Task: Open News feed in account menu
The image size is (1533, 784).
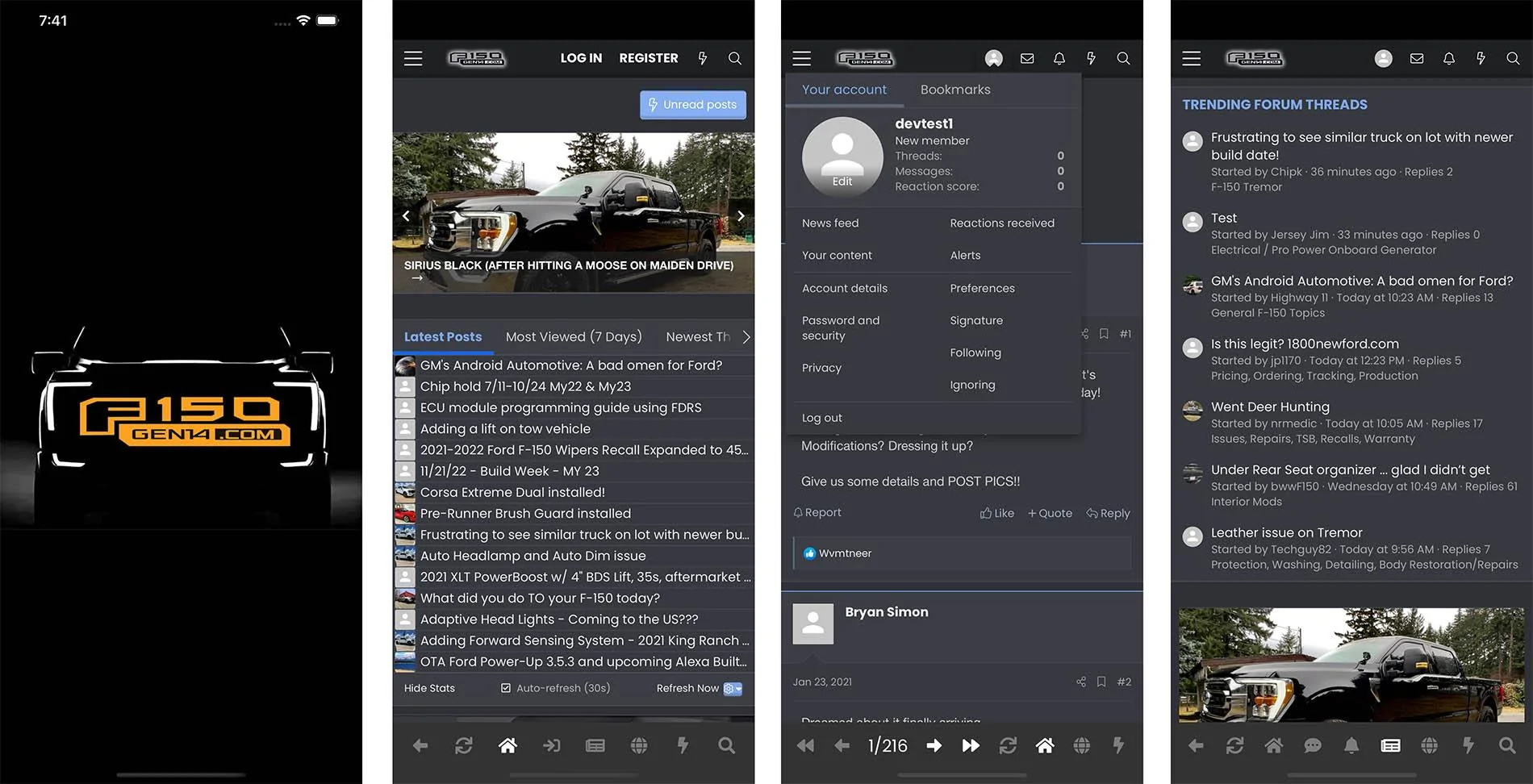Action: click(x=830, y=223)
